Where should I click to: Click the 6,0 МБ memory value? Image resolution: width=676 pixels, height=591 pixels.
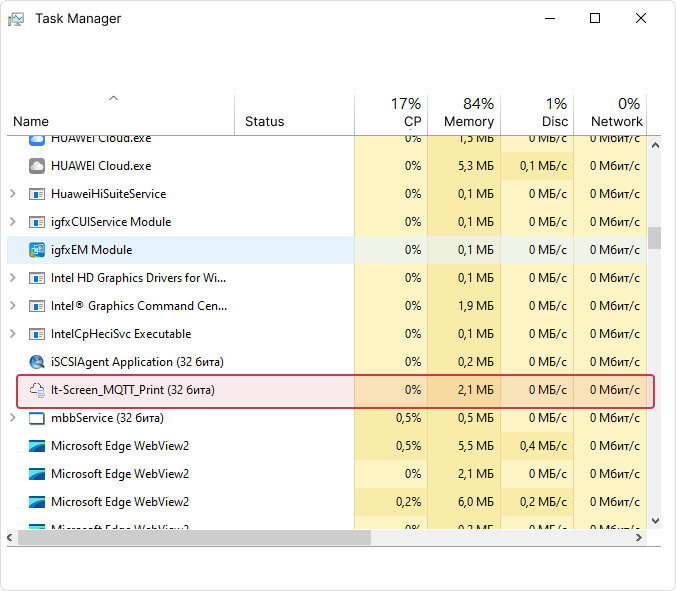pyautogui.click(x=476, y=502)
